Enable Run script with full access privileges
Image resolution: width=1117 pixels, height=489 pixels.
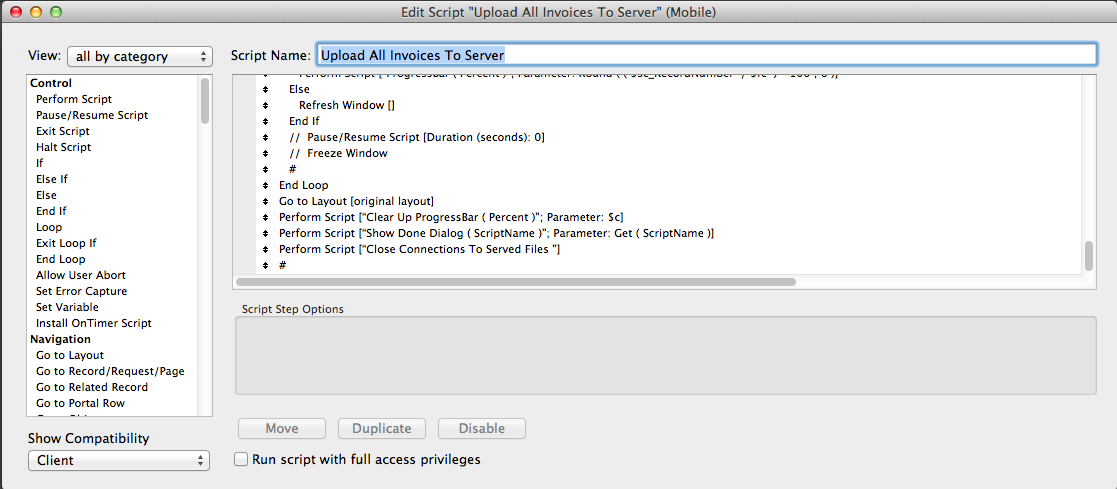coord(241,460)
